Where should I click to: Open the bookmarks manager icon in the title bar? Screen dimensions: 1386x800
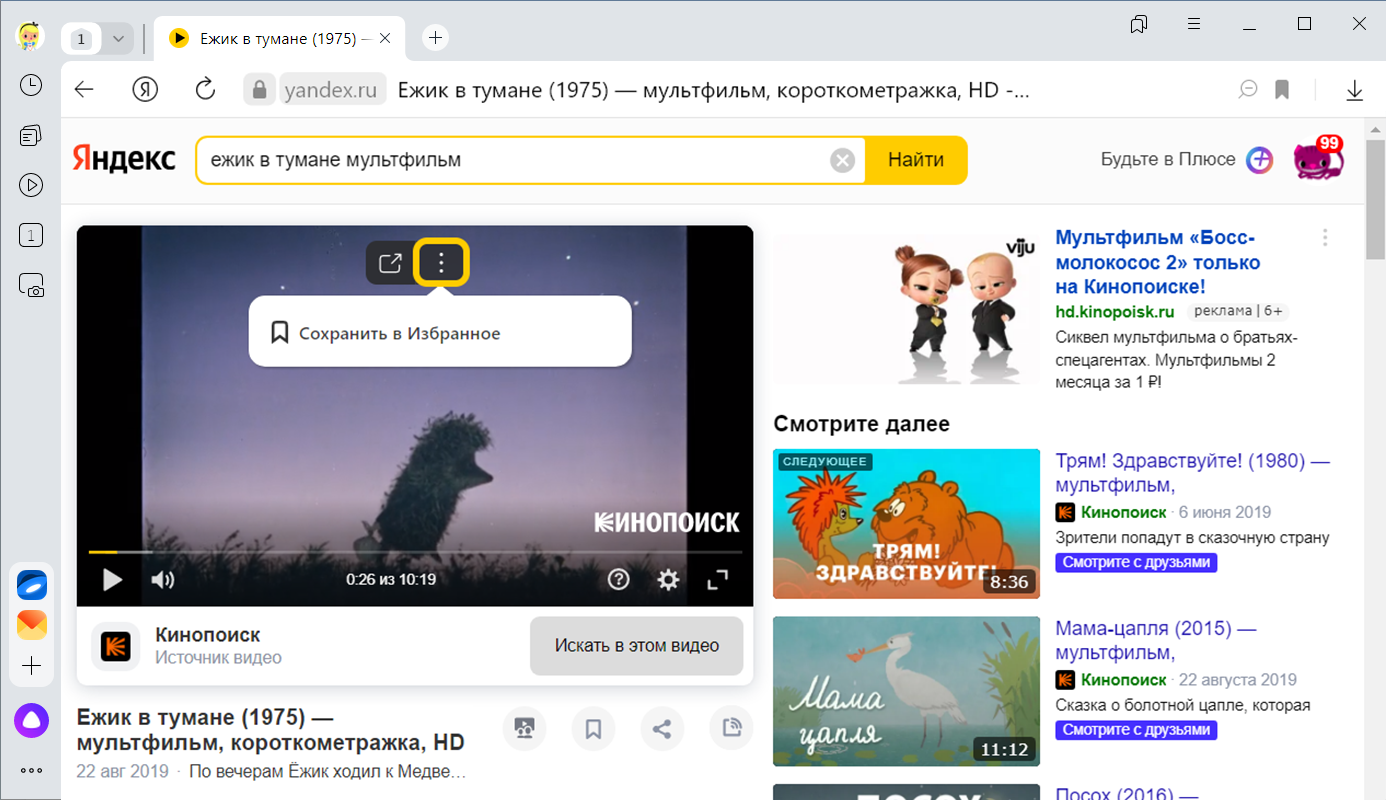coord(1138,24)
